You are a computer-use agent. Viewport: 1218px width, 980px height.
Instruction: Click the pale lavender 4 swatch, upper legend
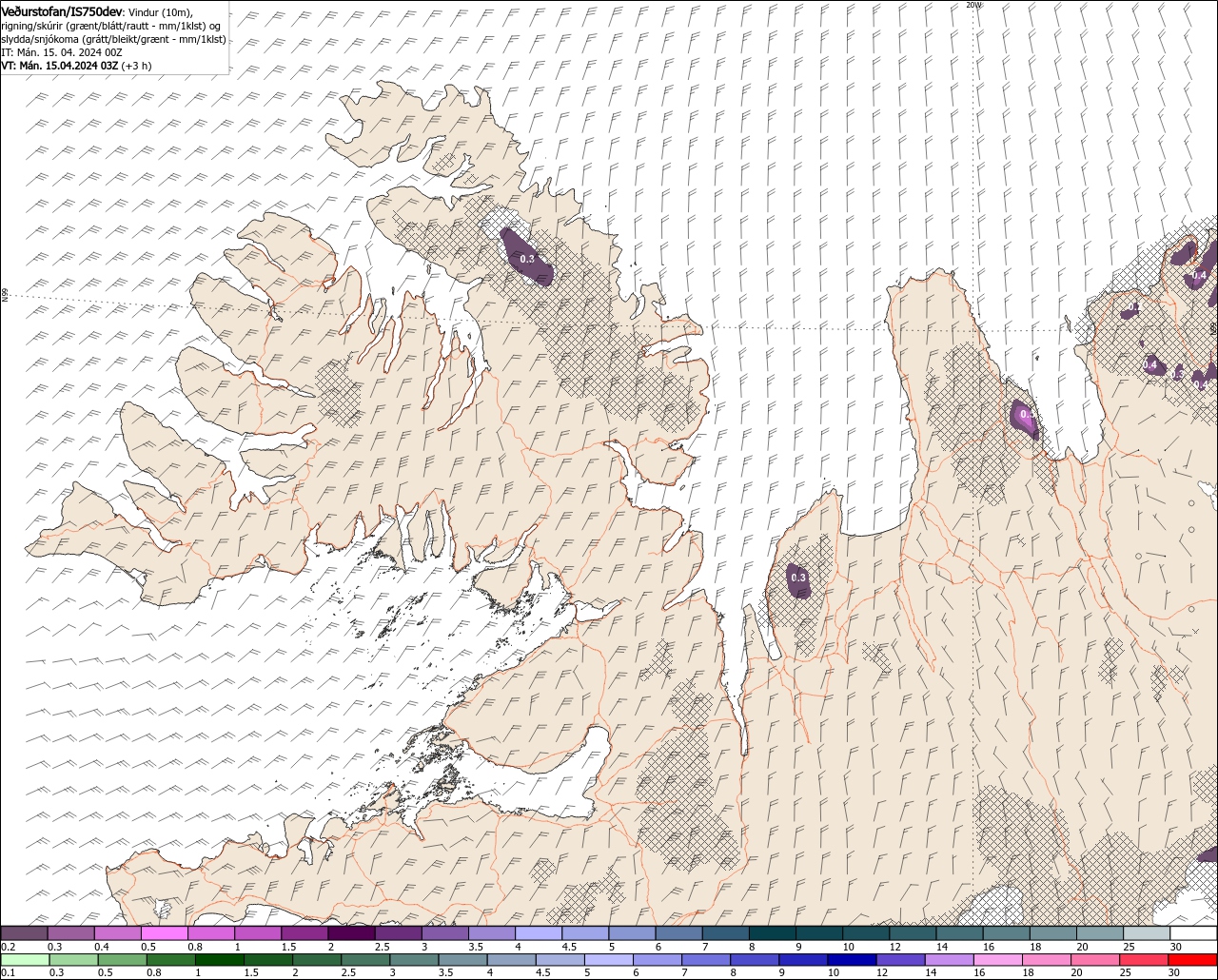(537, 933)
